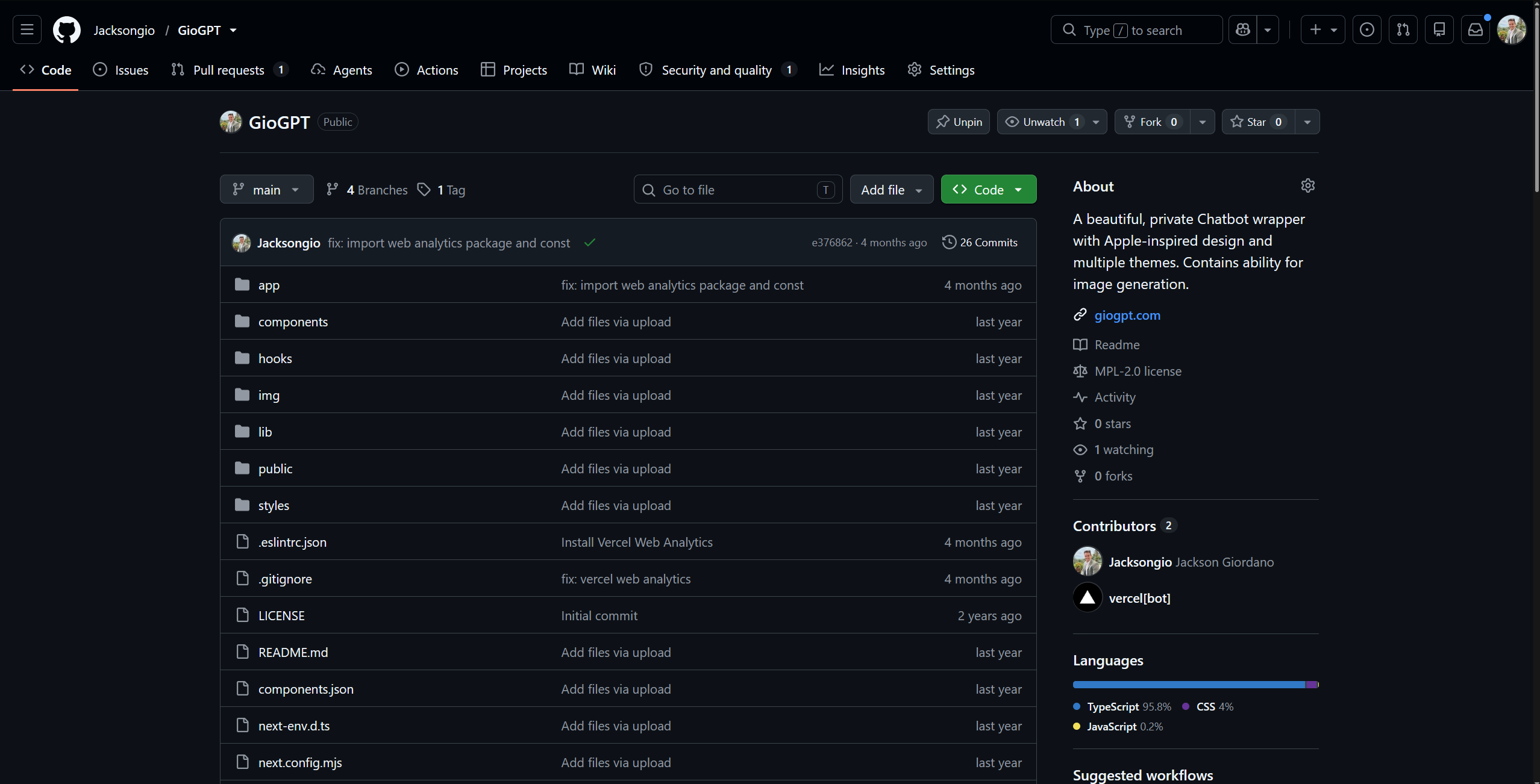Go to GitHub homepage via Octocat logo
Viewport: 1540px width, 784px height.
point(67,30)
